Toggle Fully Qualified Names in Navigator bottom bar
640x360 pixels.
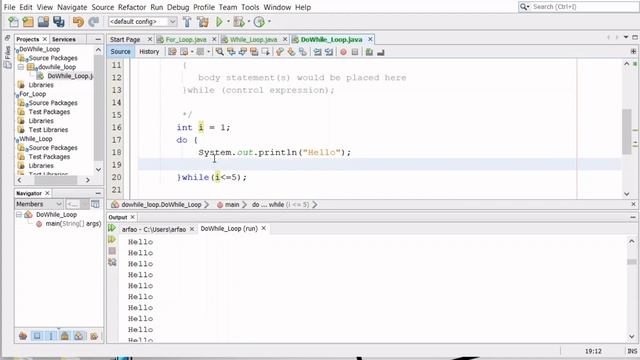click(94, 336)
